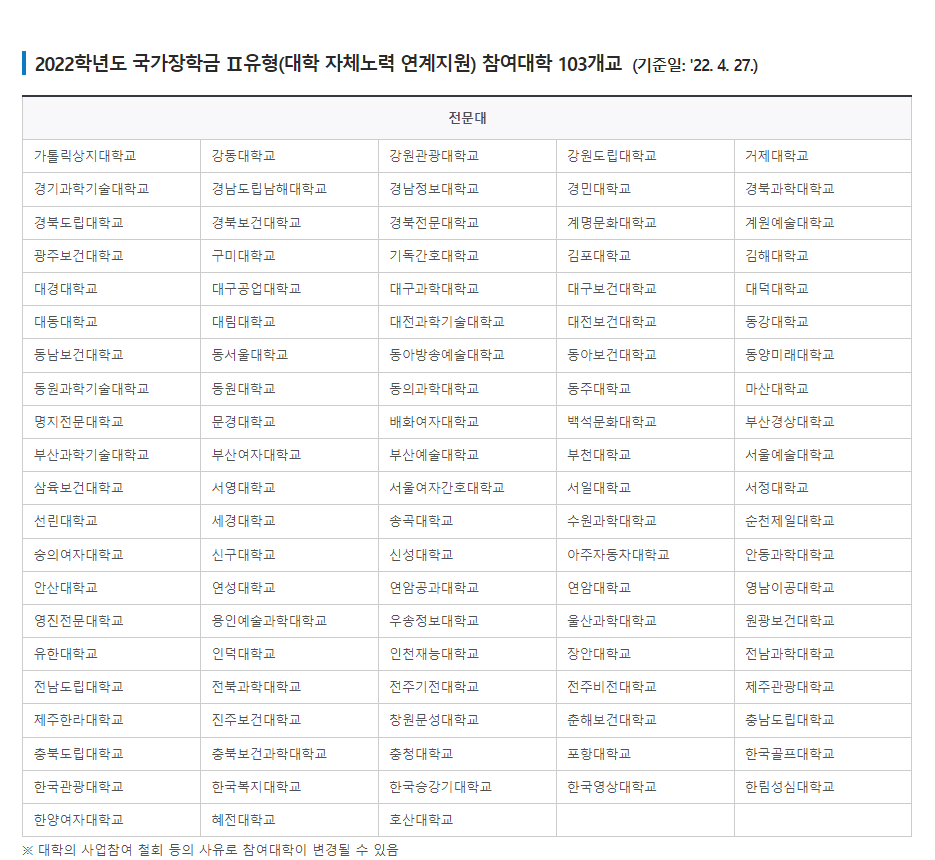
Task: Click the 거제대학교 cell
Action: coord(823,156)
